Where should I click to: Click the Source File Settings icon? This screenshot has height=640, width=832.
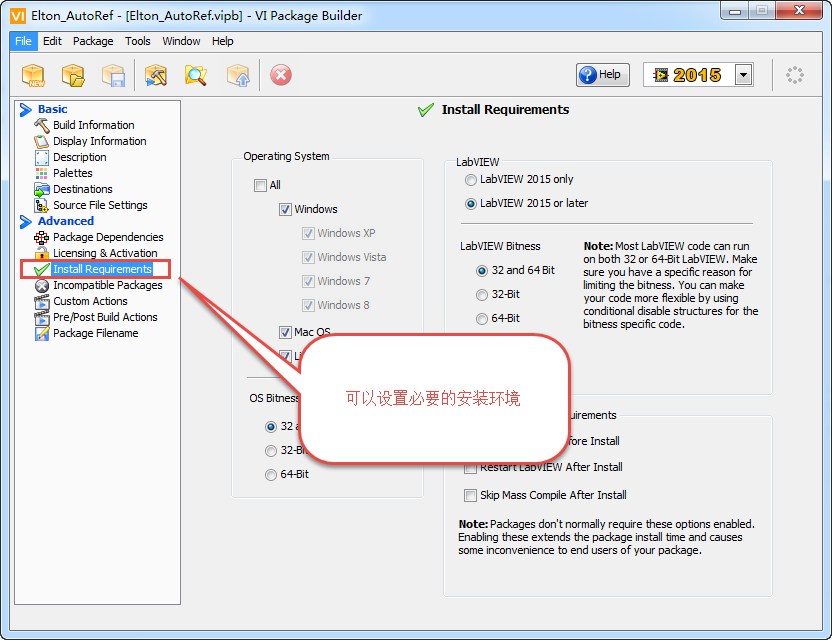pos(41,205)
